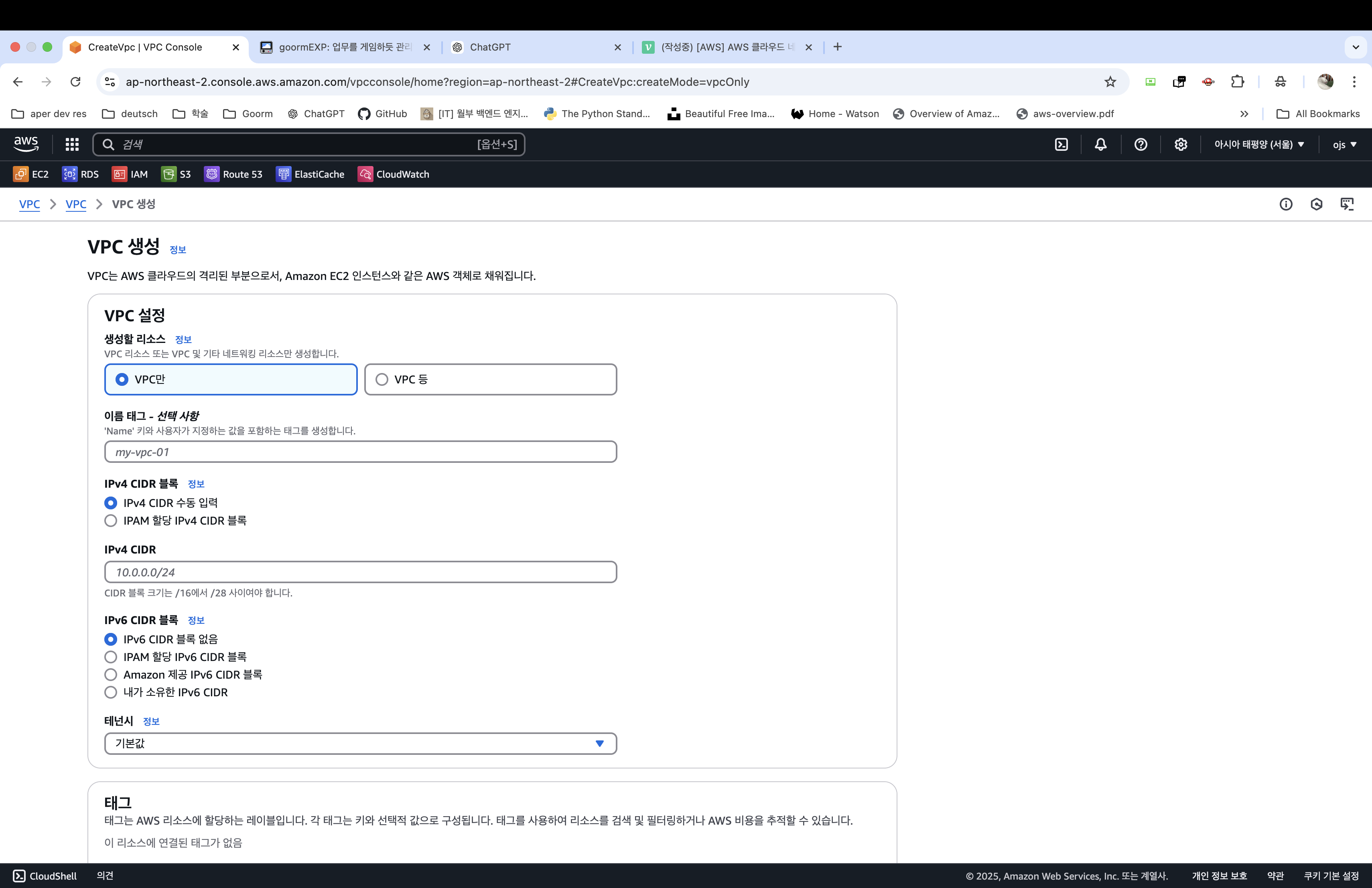Switch to the '(작성중) [AWS]' browser tab

(x=727, y=47)
